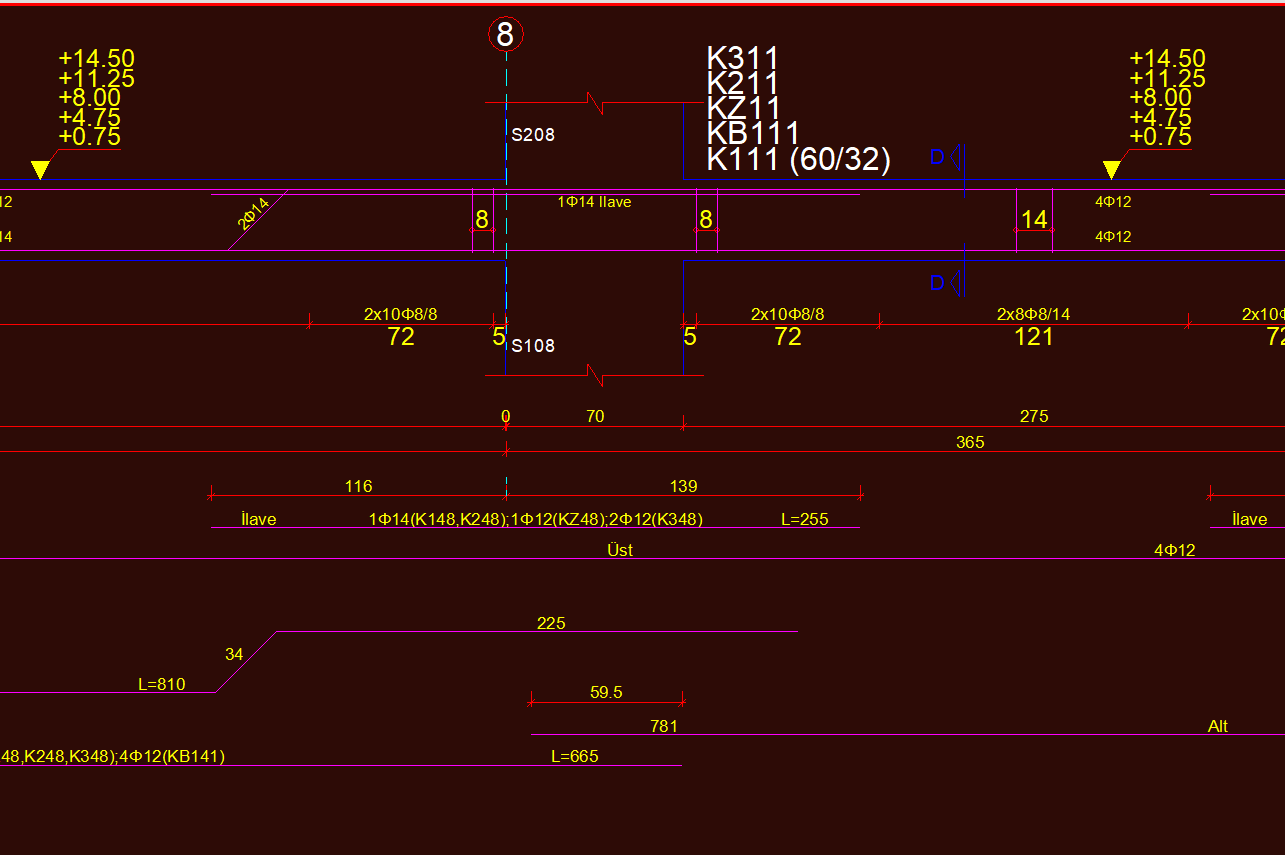Select the S108 column label
Viewport: 1285px width, 855px height.
(533, 346)
